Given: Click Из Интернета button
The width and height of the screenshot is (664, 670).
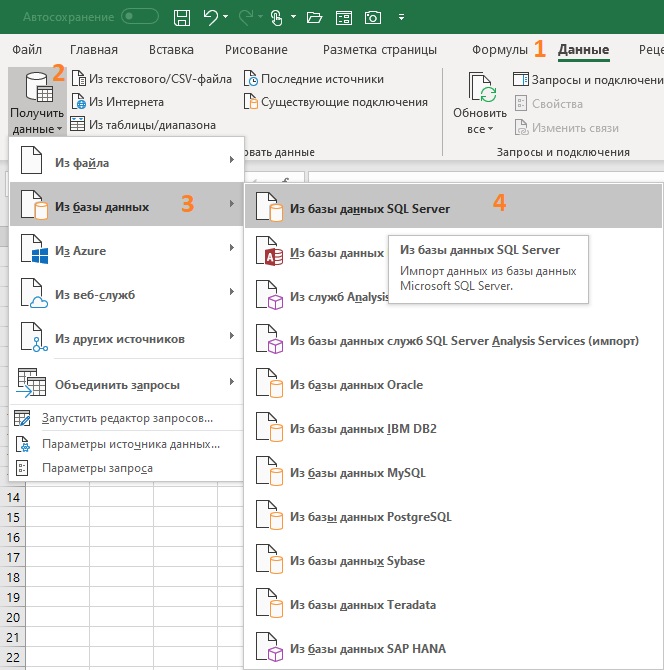Looking at the screenshot, I should [118, 102].
